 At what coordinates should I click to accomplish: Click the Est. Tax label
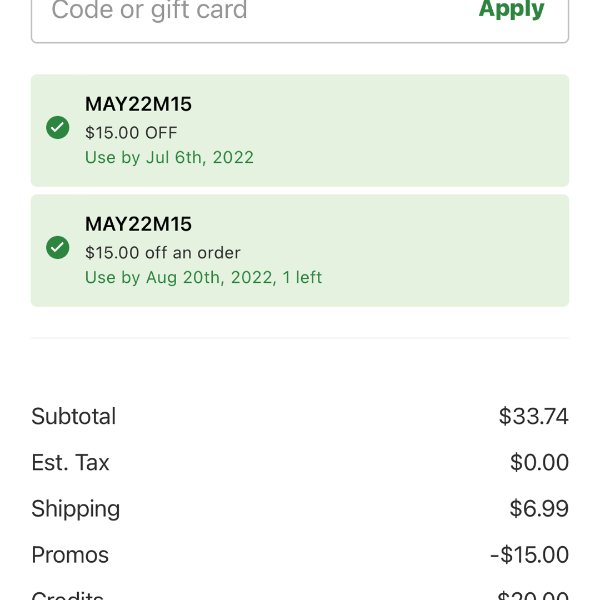coord(70,462)
